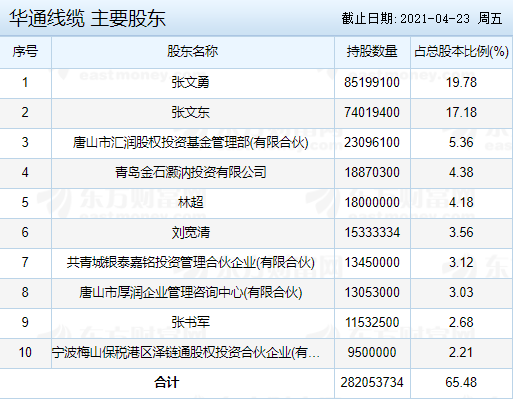The image size is (513, 402).
Task: Click shareholding value 18000000
Action: pyautogui.click(x=372, y=202)
